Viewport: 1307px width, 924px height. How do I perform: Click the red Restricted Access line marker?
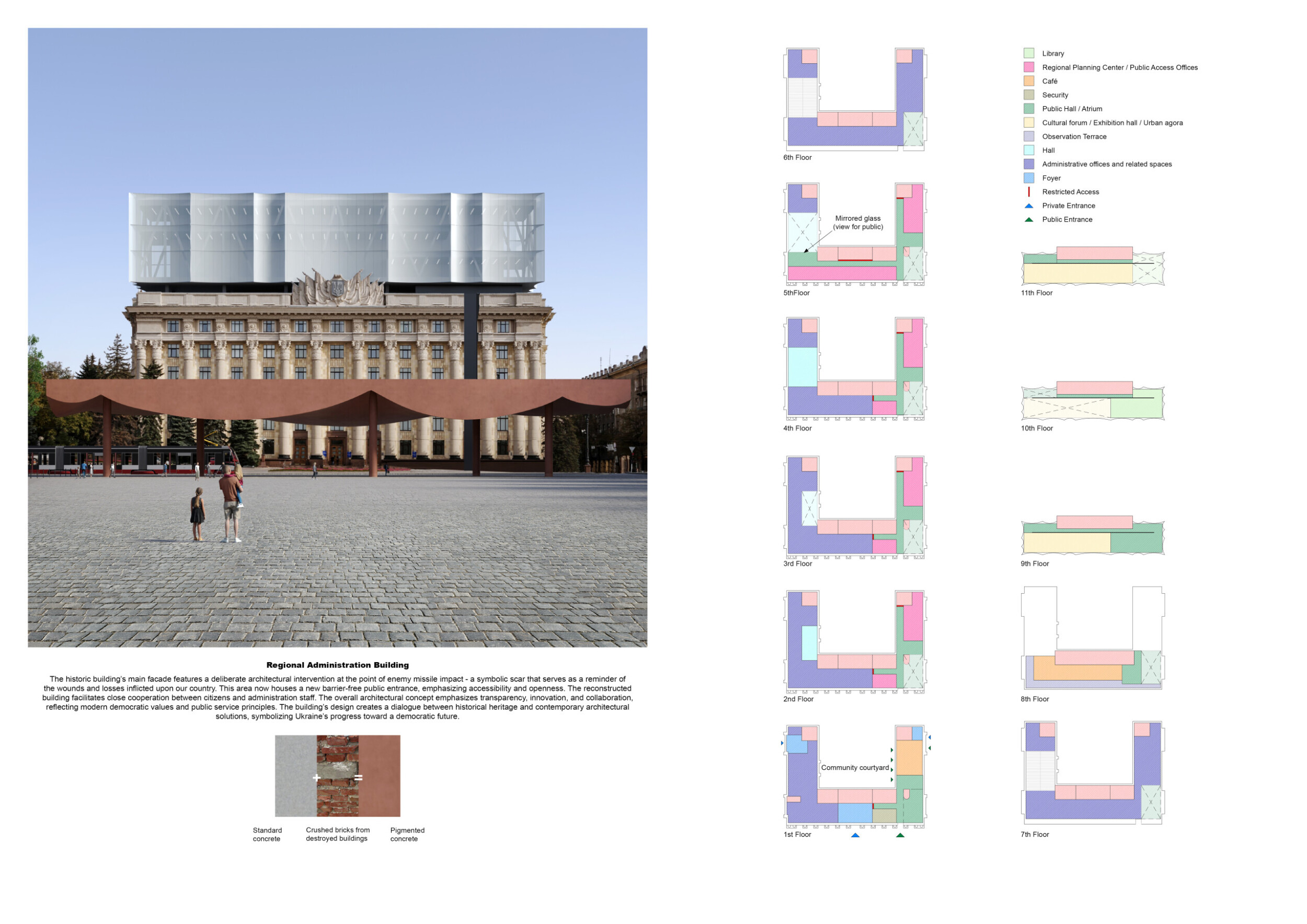[x=1029, y=192]
